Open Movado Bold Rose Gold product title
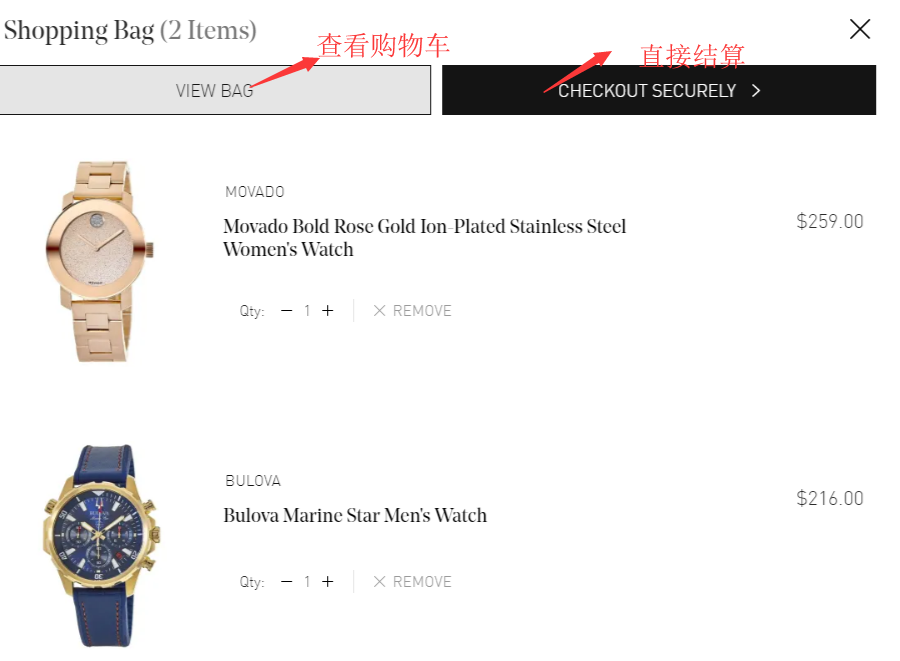The image size is (900, 661). (424, 238)
